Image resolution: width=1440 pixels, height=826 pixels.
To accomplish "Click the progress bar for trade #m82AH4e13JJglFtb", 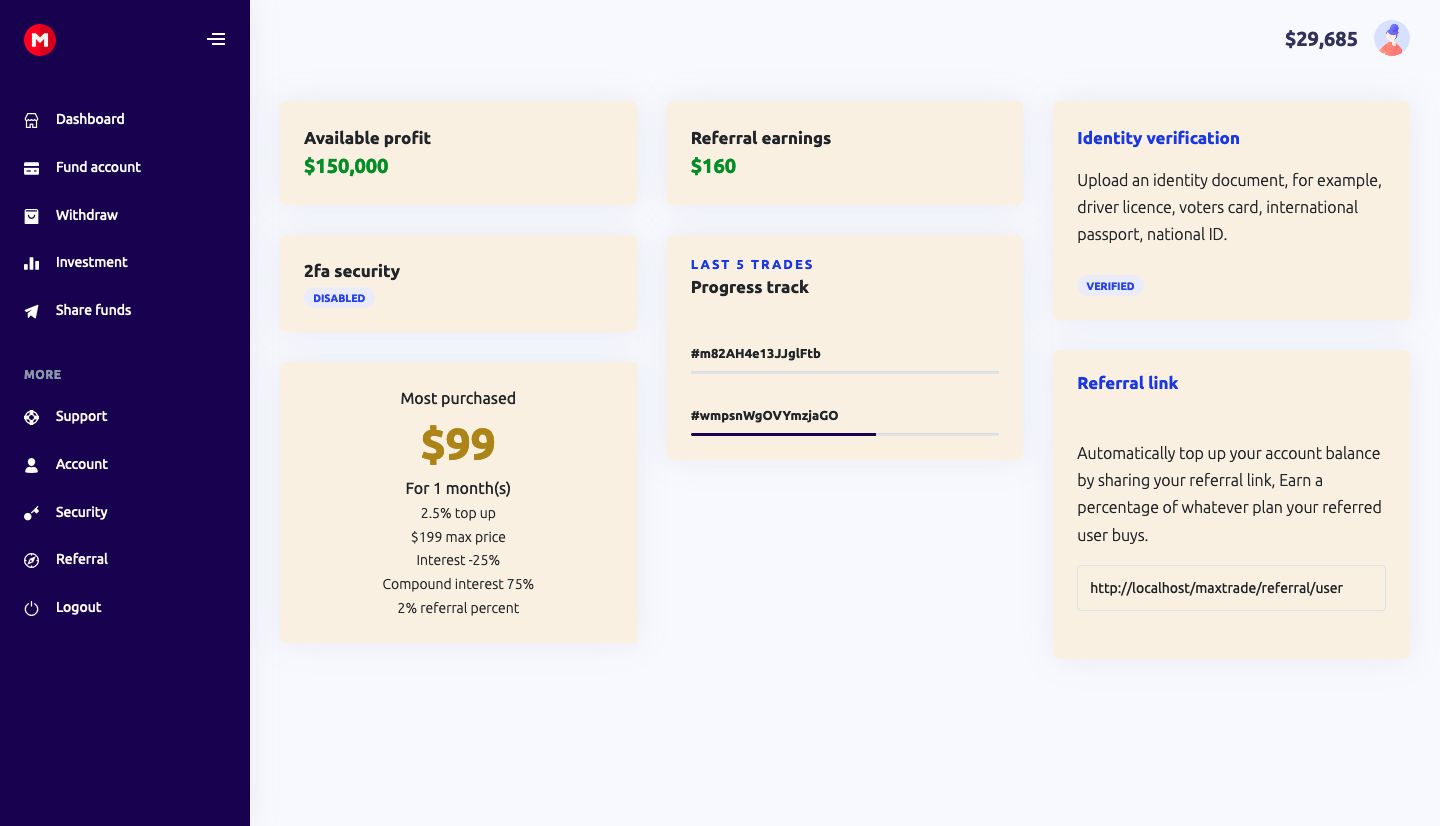I will pos(844,372).
